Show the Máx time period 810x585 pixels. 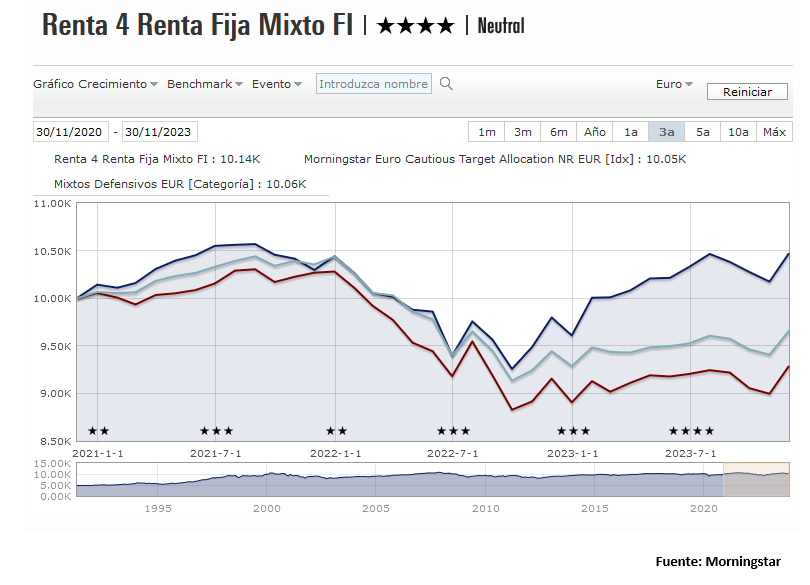coord(774,132)
